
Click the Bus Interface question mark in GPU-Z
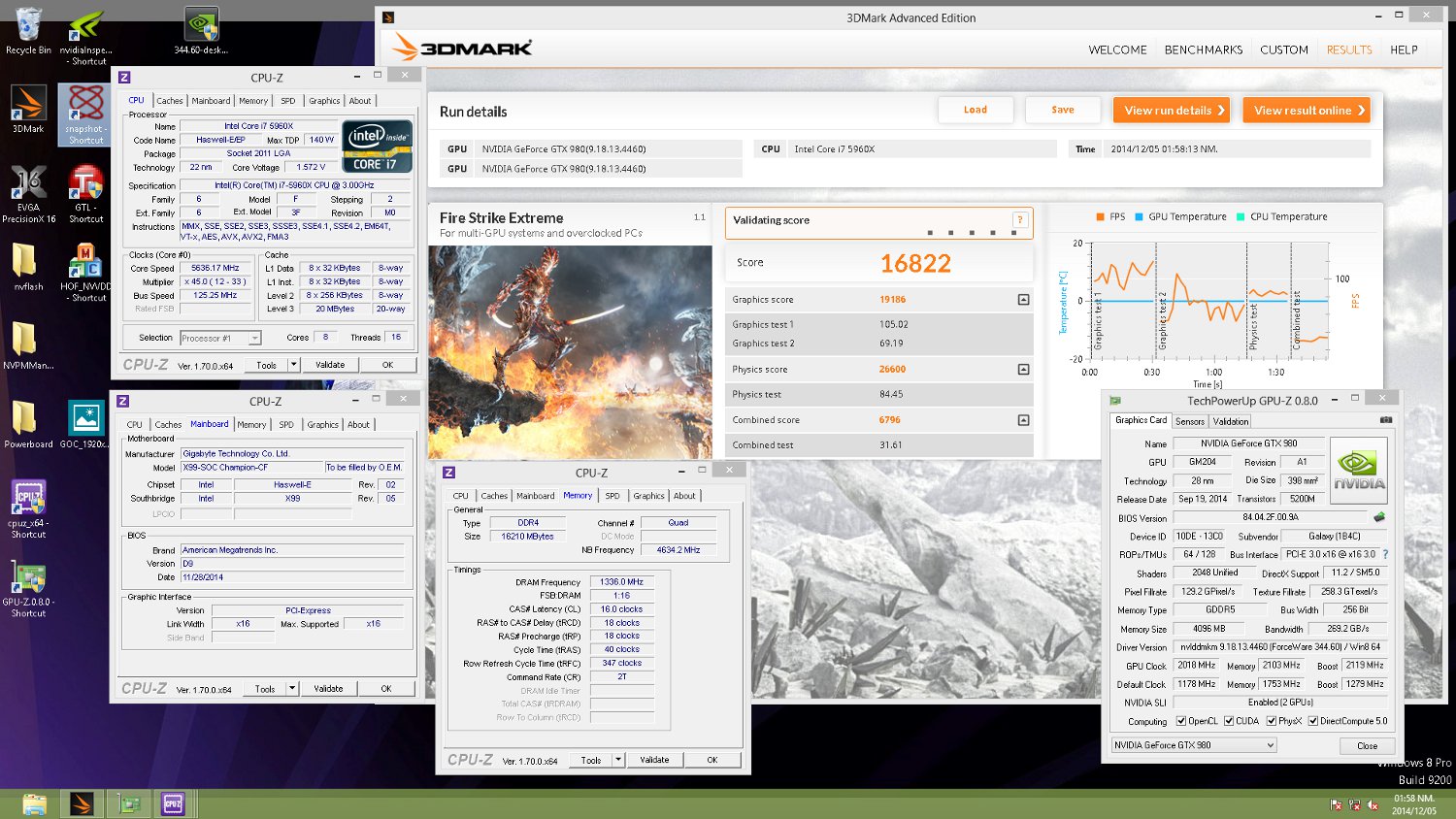coord(1385,554)
